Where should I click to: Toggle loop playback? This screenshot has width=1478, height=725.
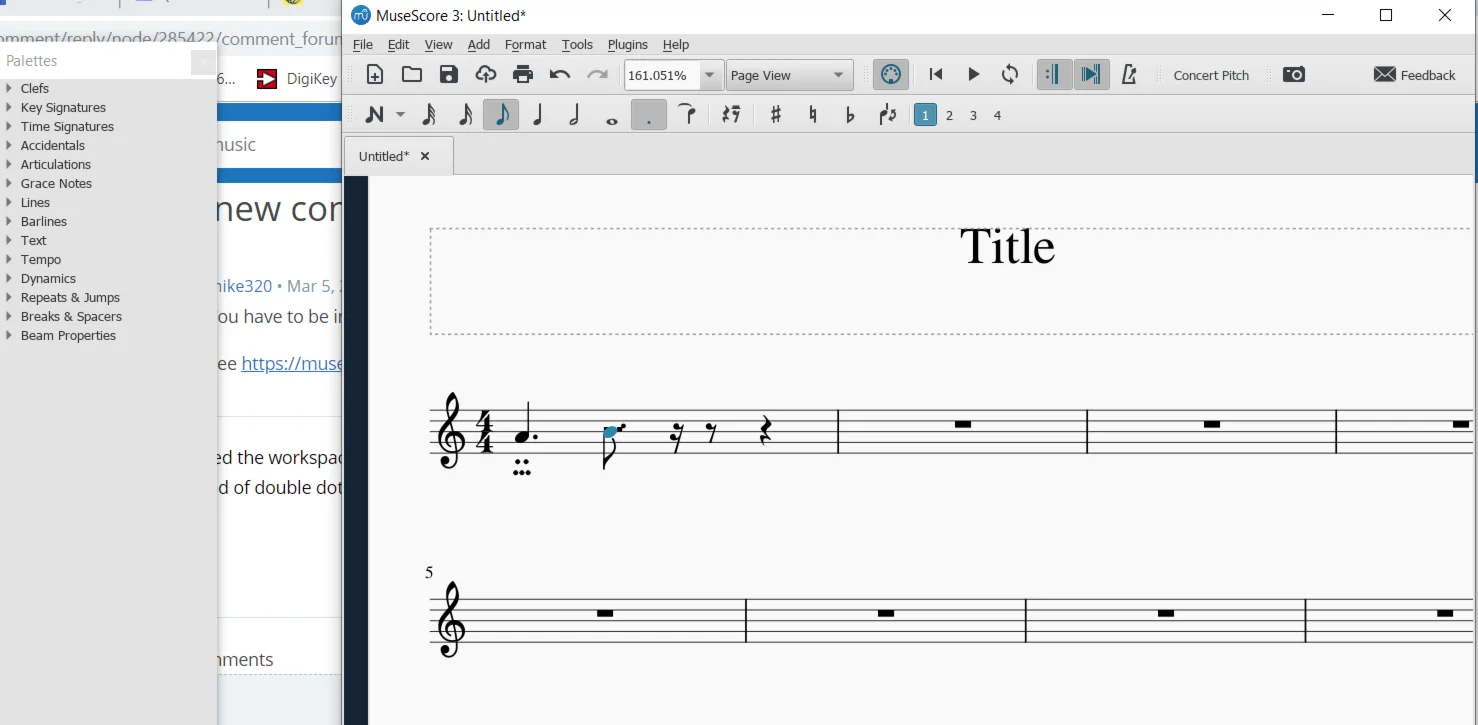coord(1010,75)
